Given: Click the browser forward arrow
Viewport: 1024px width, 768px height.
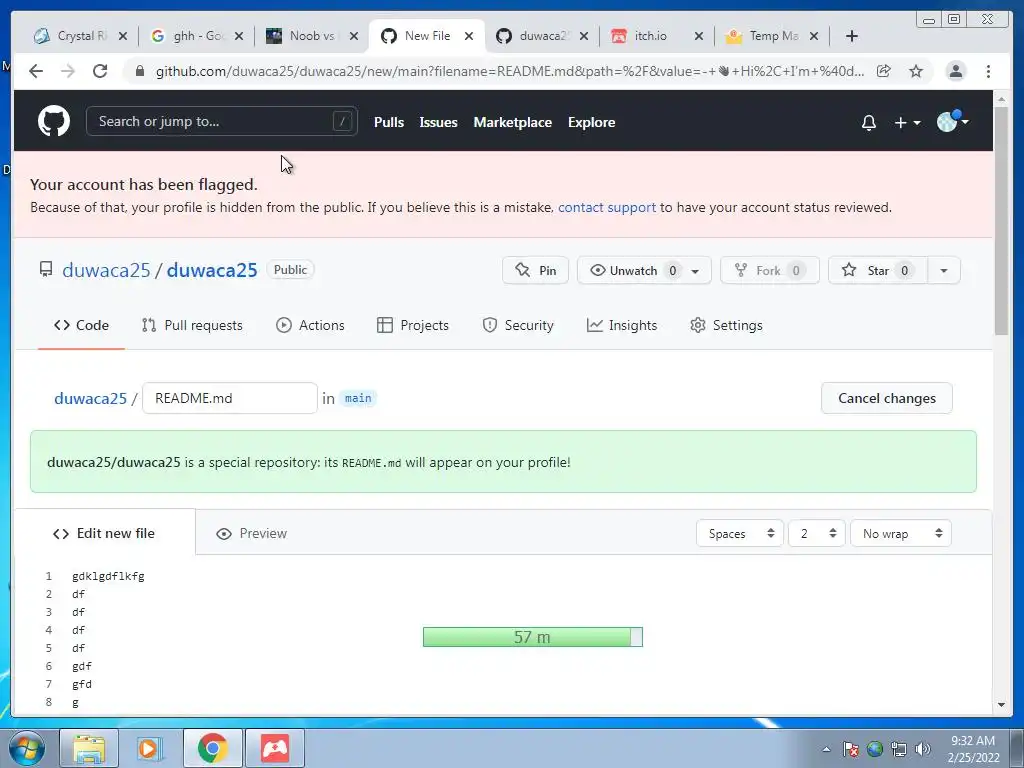Looking at the screenshot, I should point(68,71).
